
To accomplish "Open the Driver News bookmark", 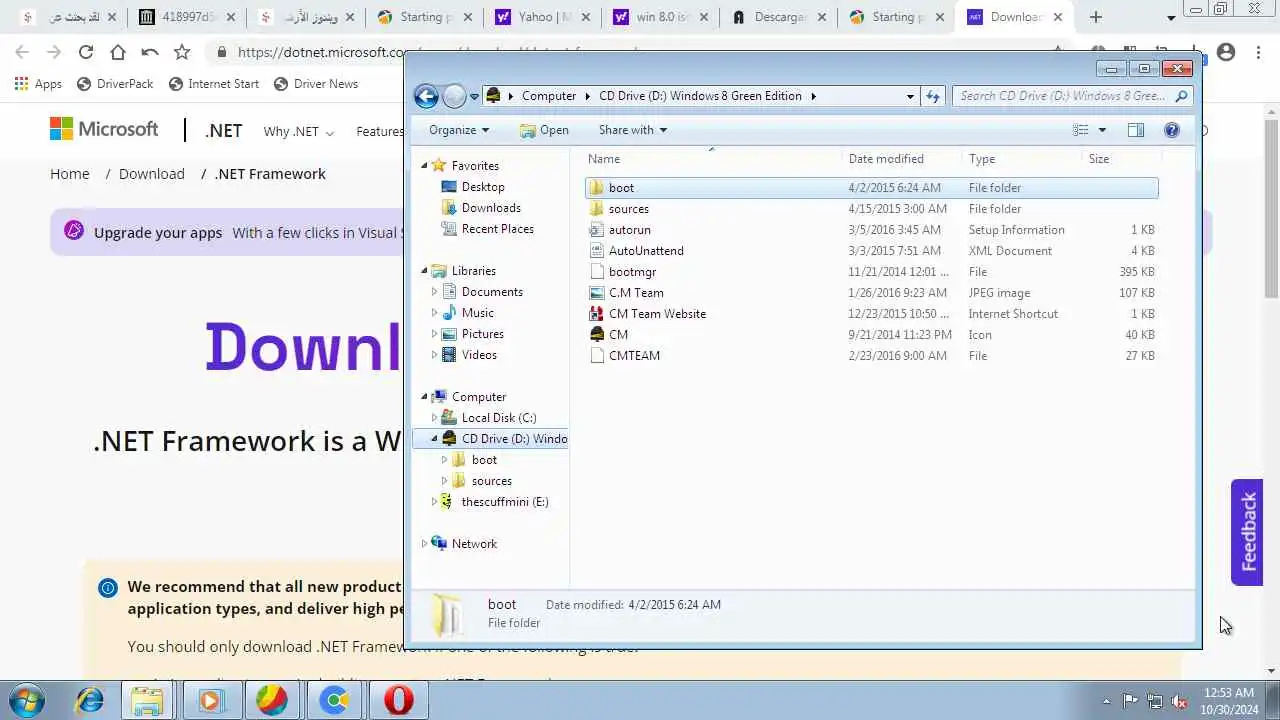I will 315,84.
